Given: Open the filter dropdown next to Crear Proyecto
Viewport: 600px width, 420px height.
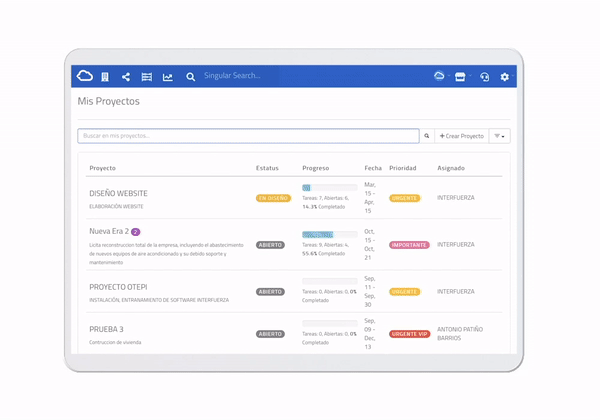Looking at the screenshot, I should pyautogui.click(x=499, y=136).
